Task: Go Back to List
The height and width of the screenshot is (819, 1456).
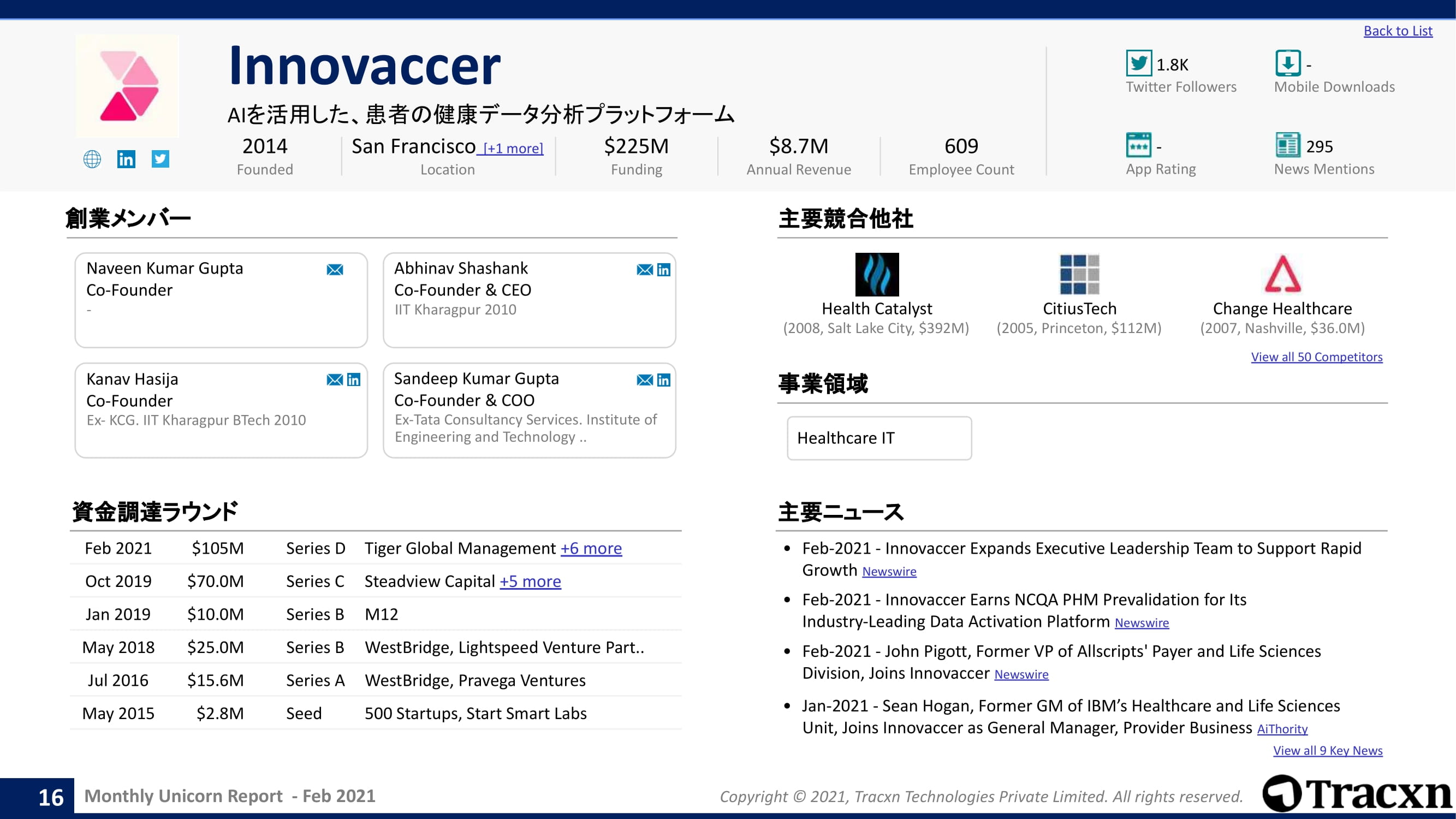Action: [x=1398, y=31]
